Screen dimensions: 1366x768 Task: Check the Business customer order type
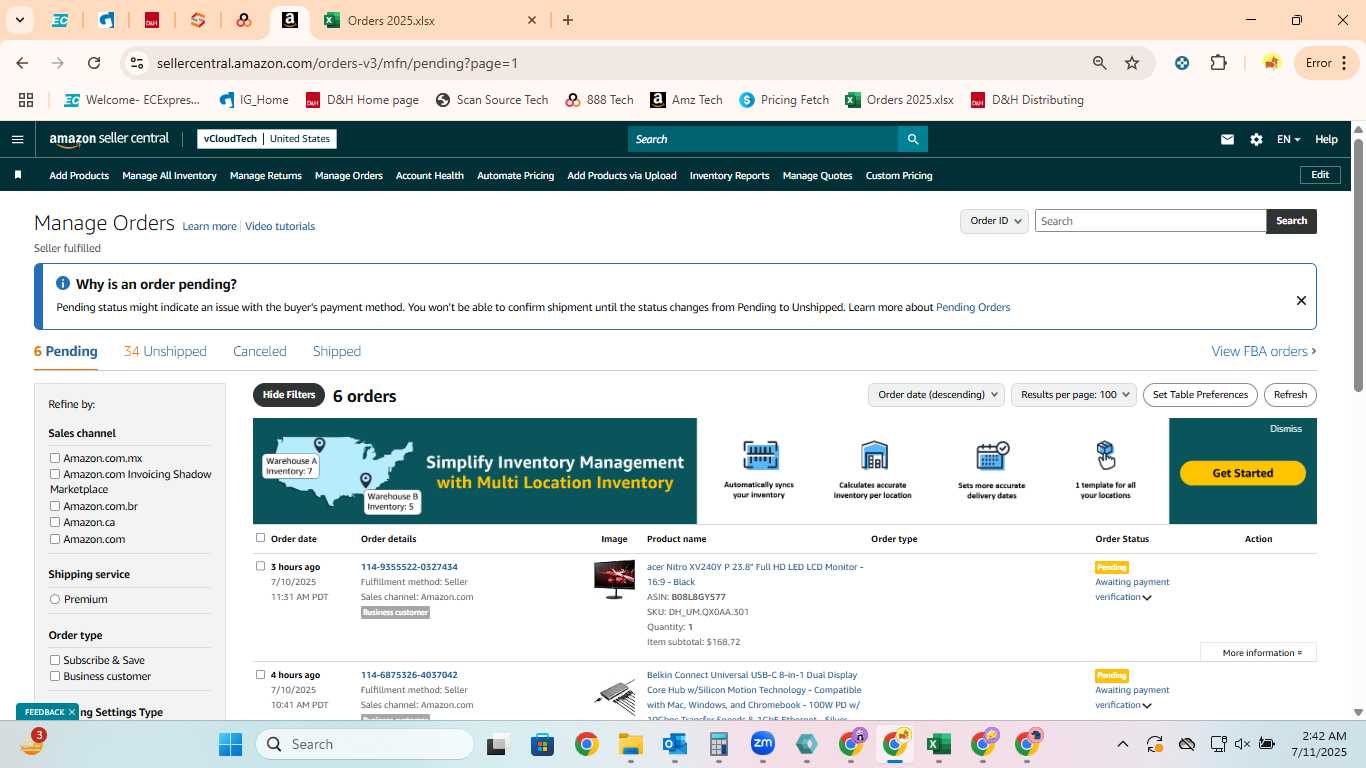click(55, 676)
